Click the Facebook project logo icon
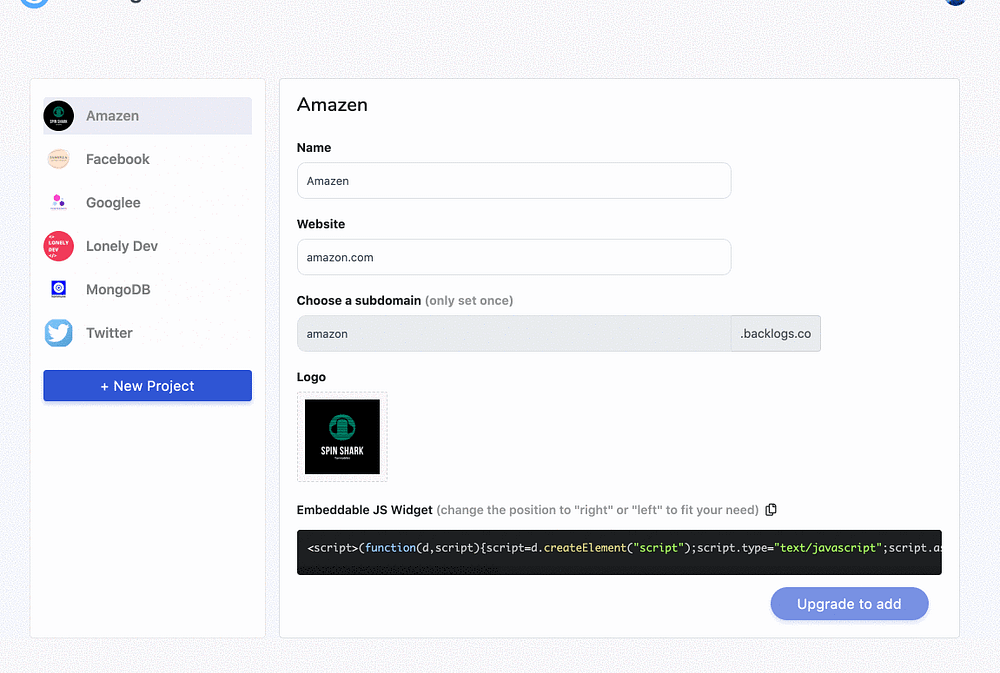This screenshot has height=673, width=1000. (x=59, y=159)
